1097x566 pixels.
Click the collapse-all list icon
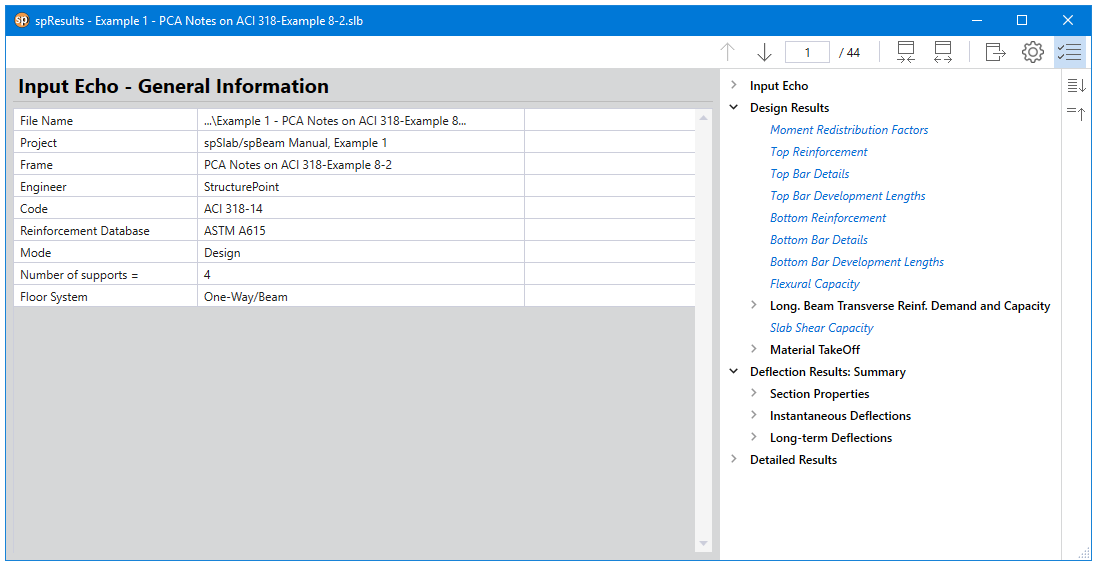coord(1075,113)
